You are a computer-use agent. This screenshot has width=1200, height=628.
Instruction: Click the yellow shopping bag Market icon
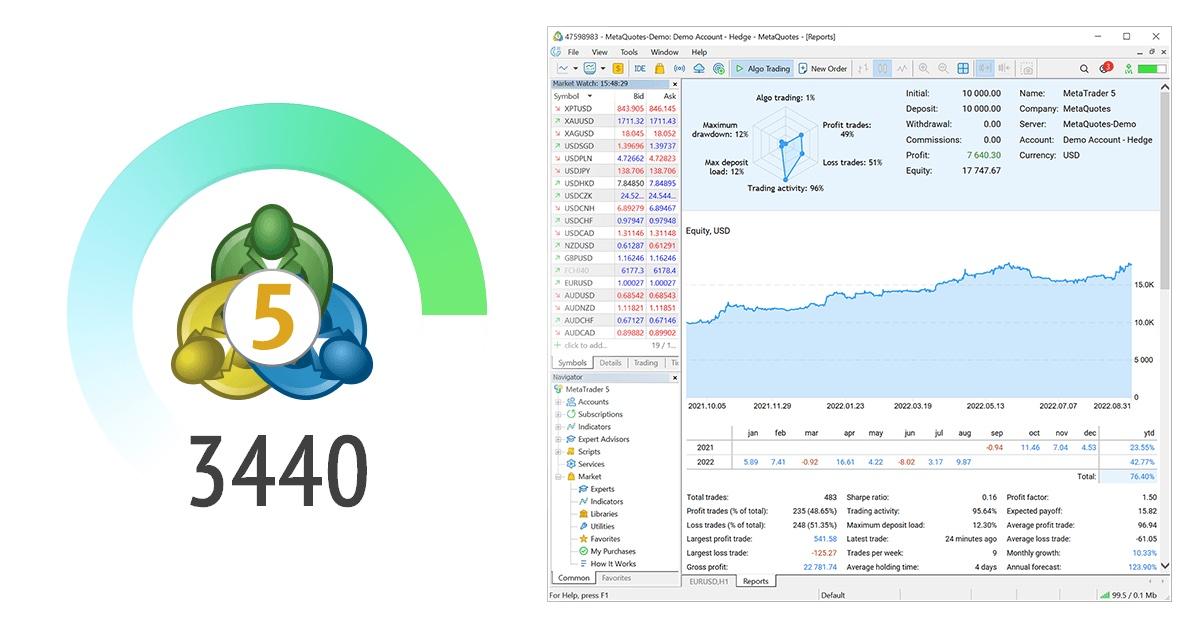pyautogui.click(x=660, y=69)
